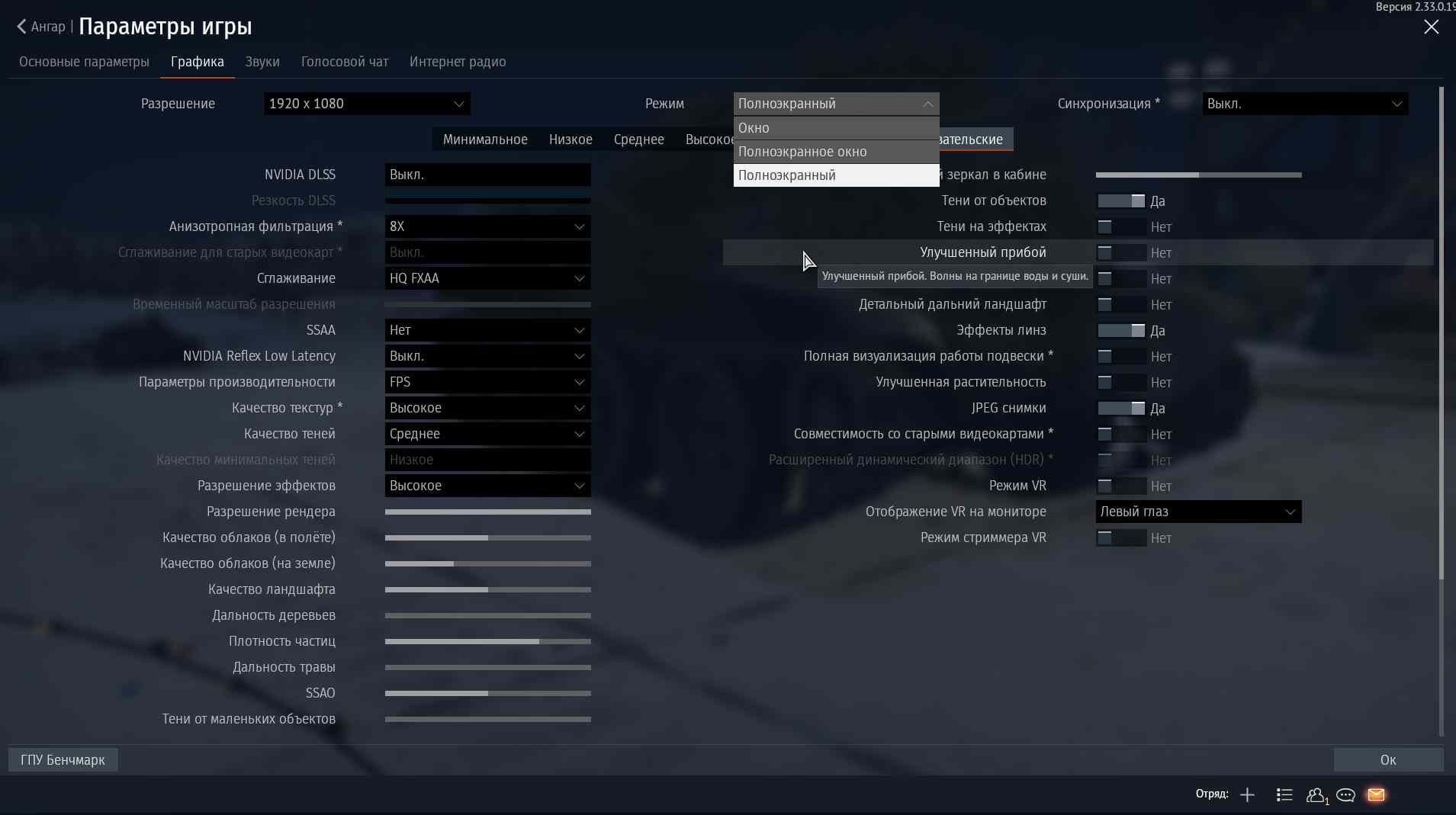
Task: Turn off the JPEG снимки toggle
Action: click(x=1120, y=409)
